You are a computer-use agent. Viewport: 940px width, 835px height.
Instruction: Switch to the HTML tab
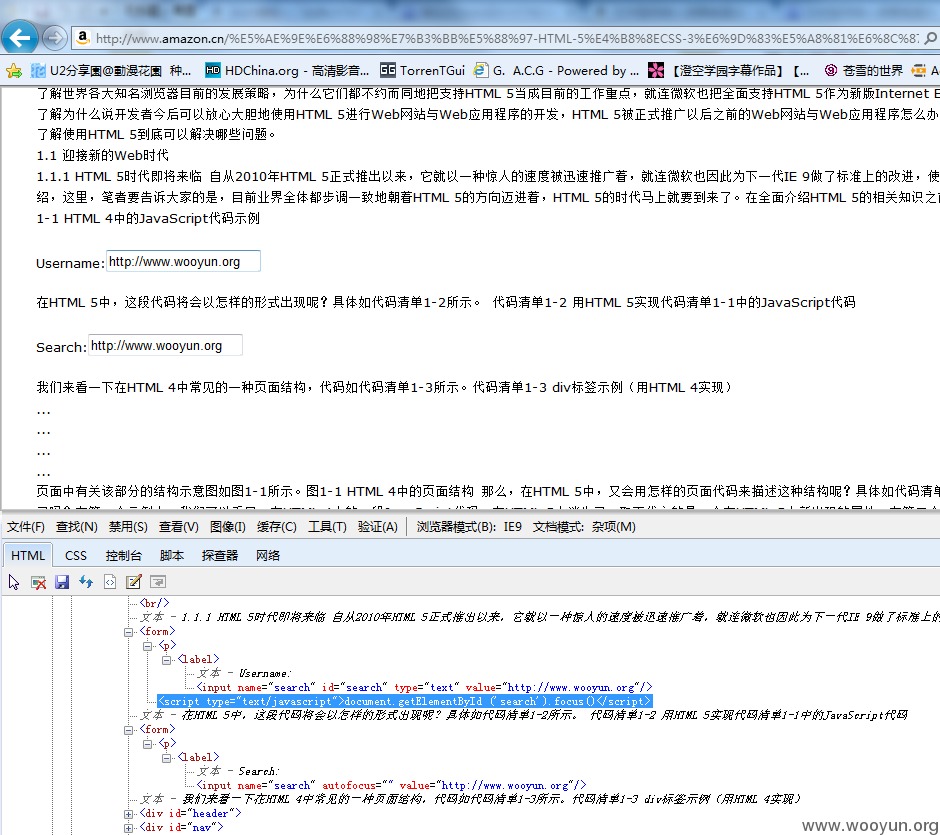pyautogui.click(x=28, y=556)
